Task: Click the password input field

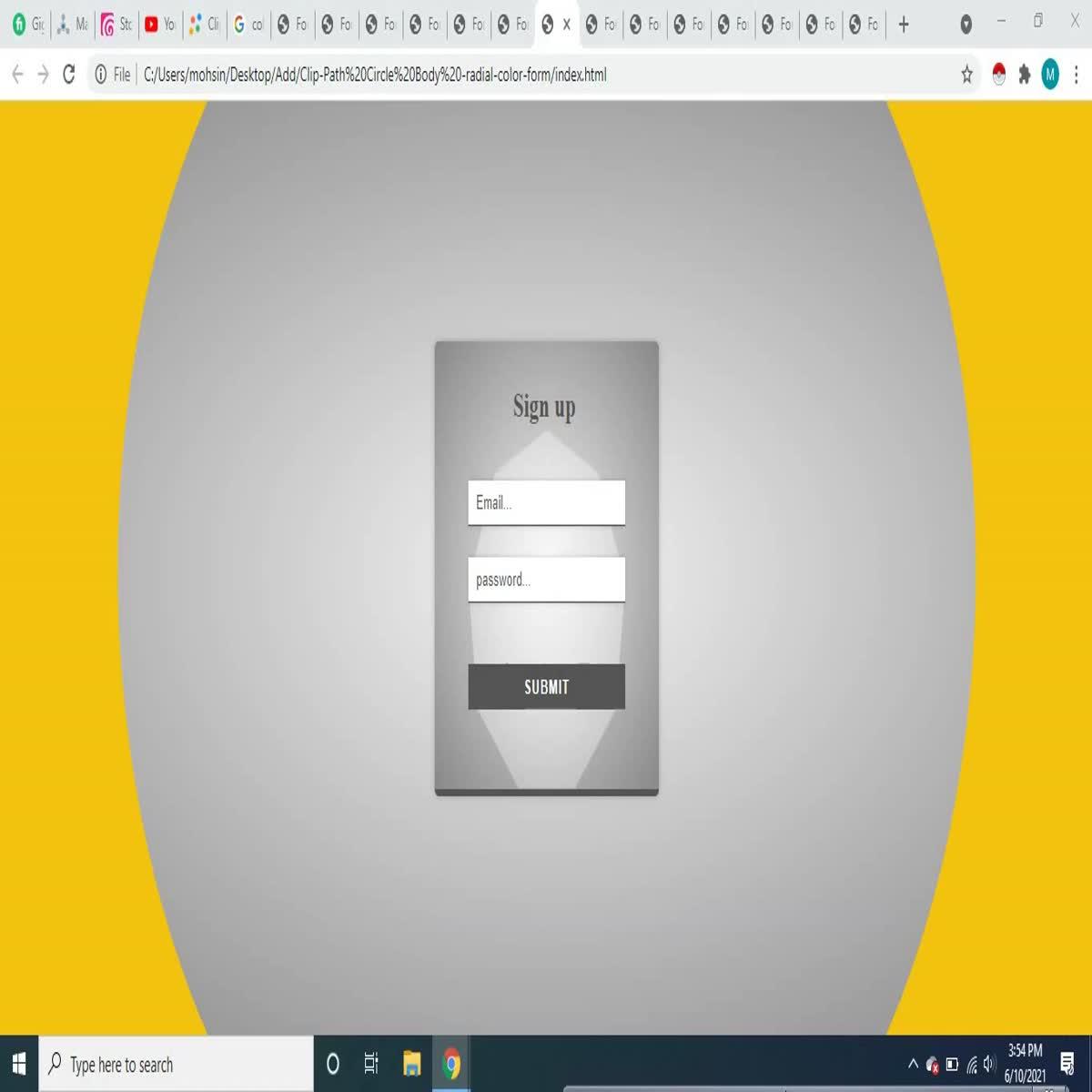Action: coord(546,579)
